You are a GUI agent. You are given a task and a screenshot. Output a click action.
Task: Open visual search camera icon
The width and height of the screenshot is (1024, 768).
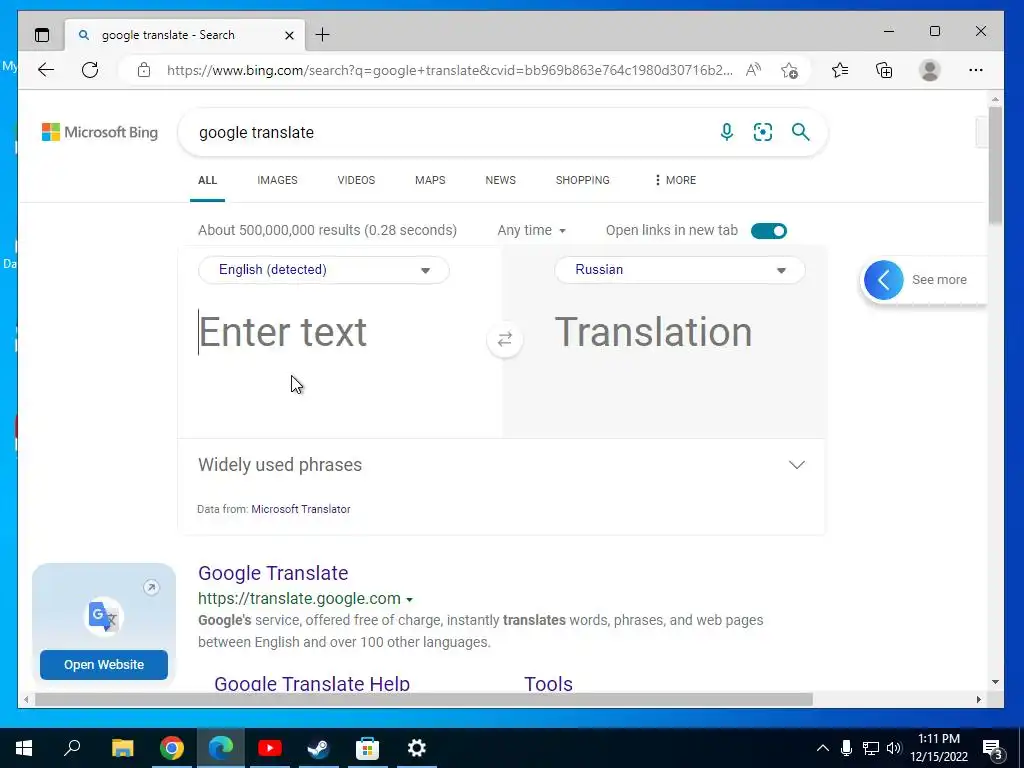click(x=763, y=132)
